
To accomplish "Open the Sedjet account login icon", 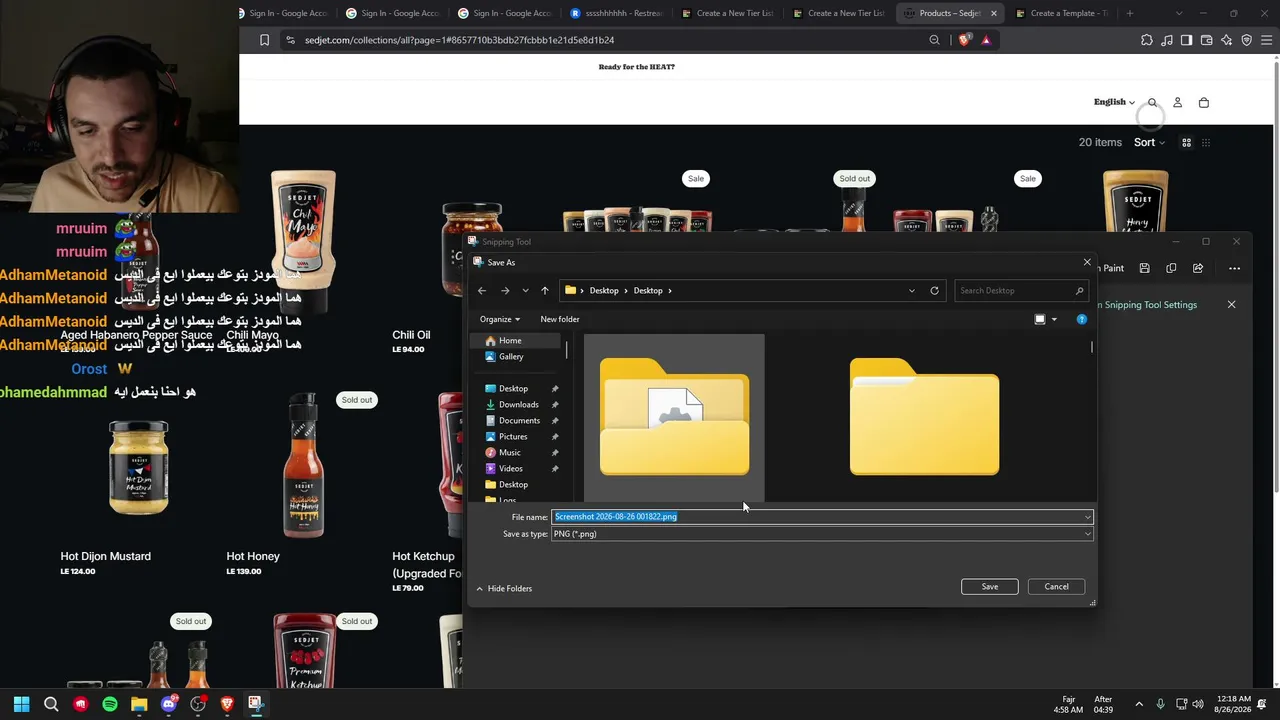I will click(x=1177, y=102).
